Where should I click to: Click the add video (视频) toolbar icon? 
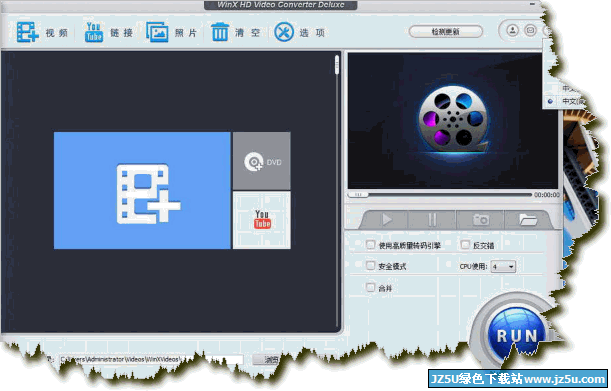tap(27, 32)
